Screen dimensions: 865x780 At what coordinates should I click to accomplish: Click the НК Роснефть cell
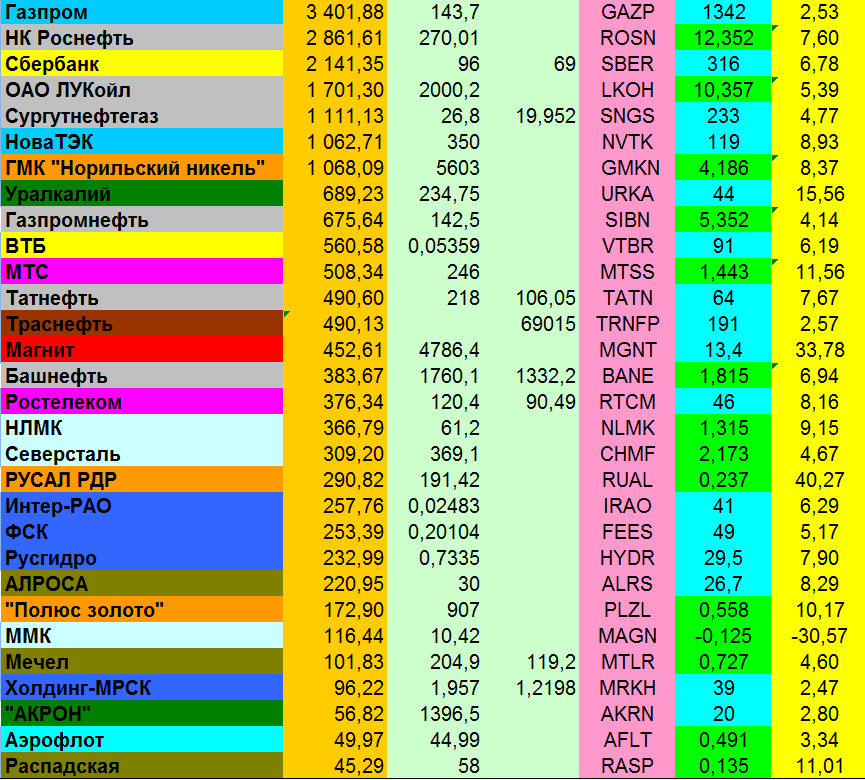[x=142, y=38]
